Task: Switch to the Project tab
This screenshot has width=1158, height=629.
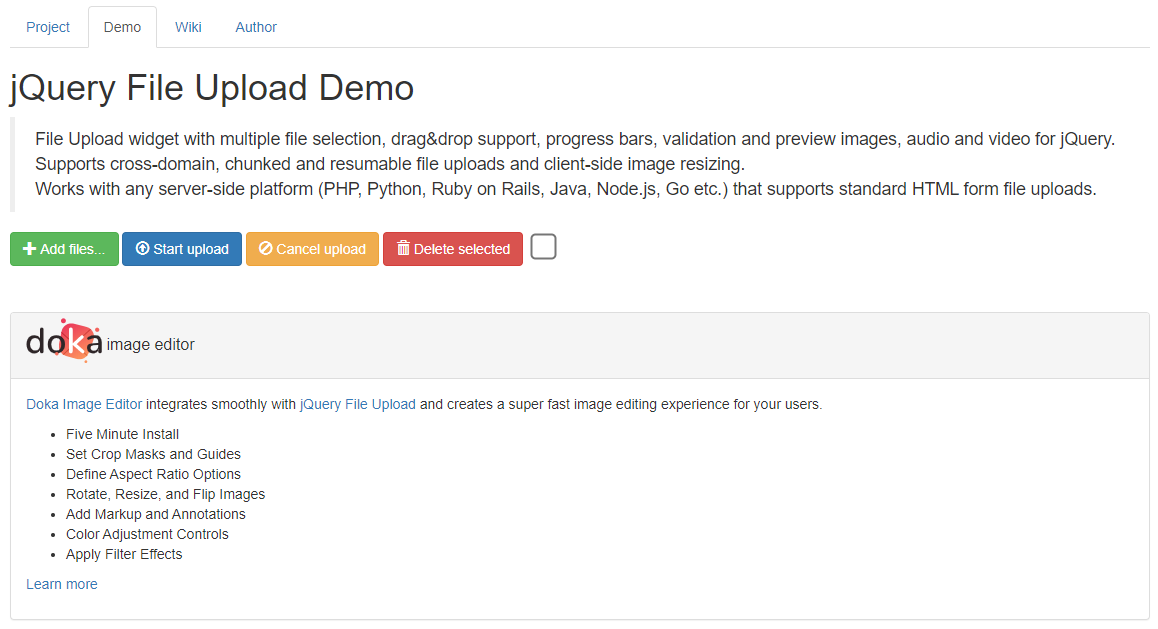Action: [x=47, y=27]
